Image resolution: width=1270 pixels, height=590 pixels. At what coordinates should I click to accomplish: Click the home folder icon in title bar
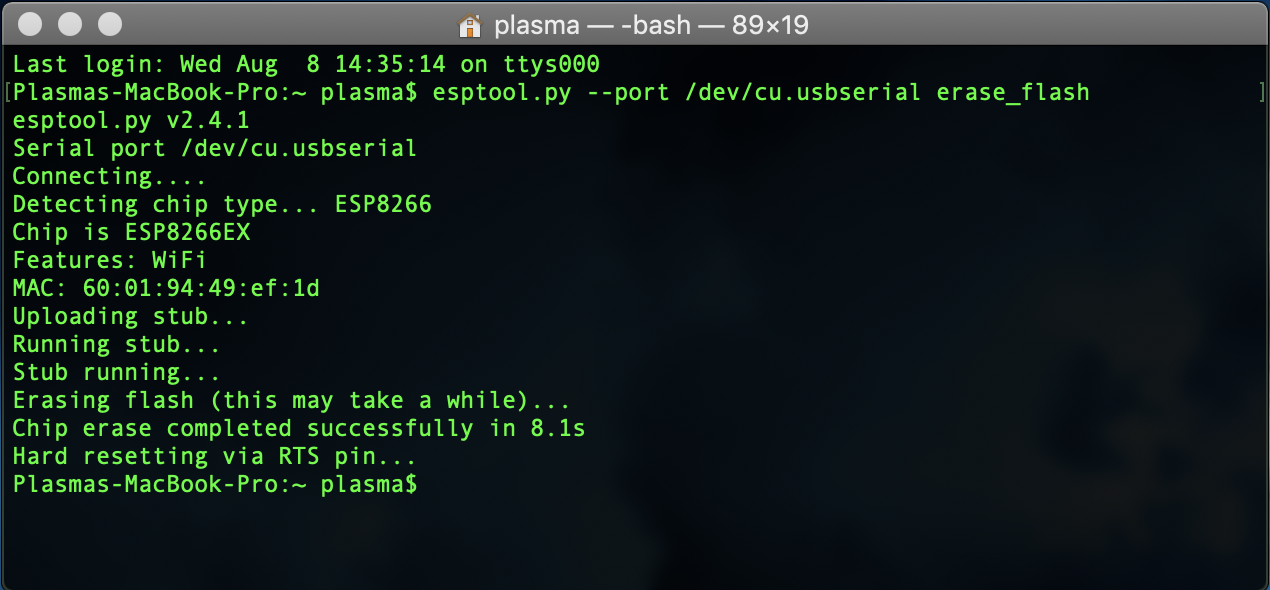(x=469, y=25)
